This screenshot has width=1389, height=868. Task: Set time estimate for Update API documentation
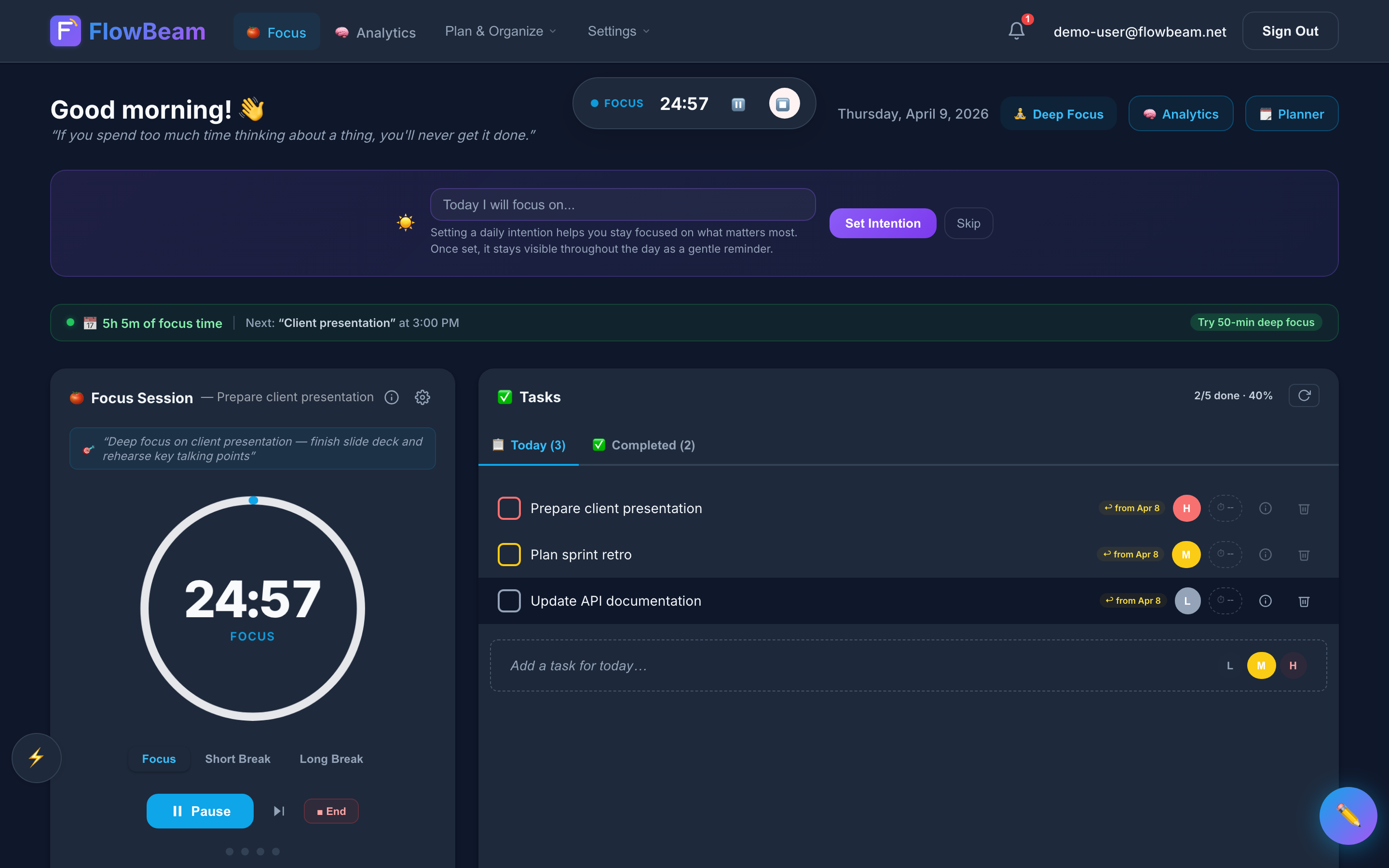click(1225, 600)
